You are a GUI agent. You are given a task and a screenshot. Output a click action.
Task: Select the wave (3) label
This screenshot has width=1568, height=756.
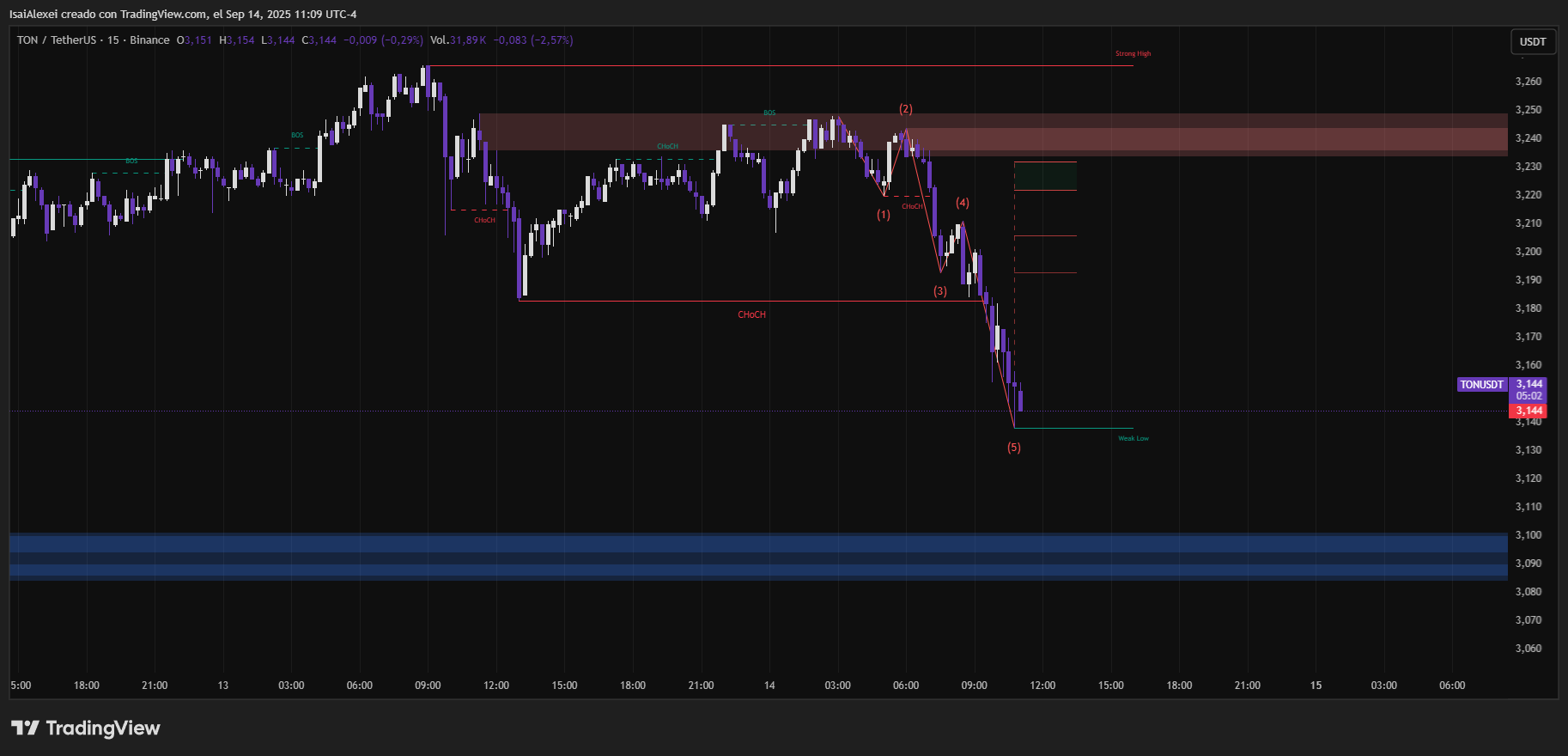tap(940, 291)
